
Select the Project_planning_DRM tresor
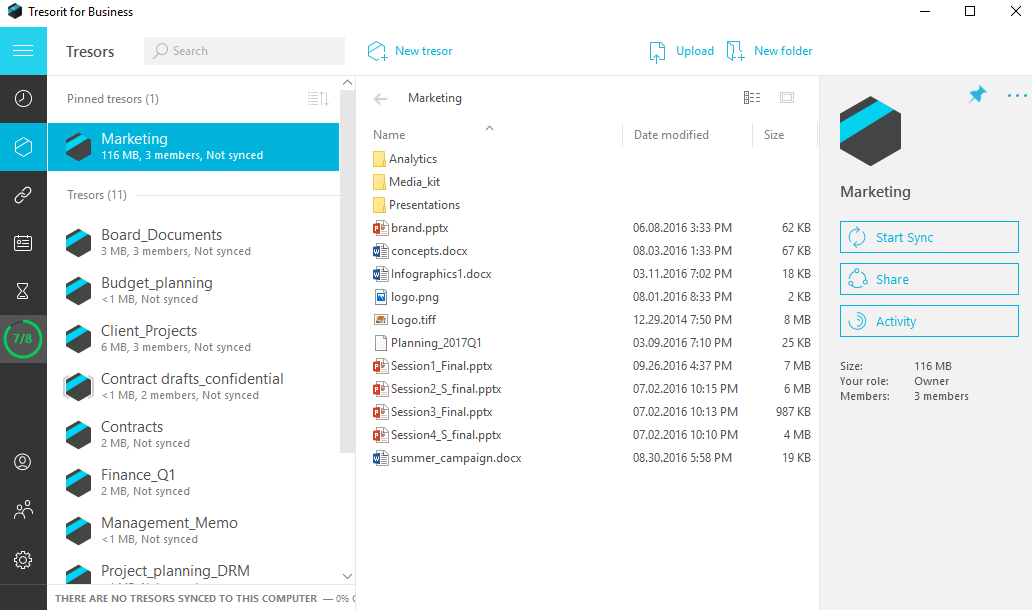pos(194,570)
